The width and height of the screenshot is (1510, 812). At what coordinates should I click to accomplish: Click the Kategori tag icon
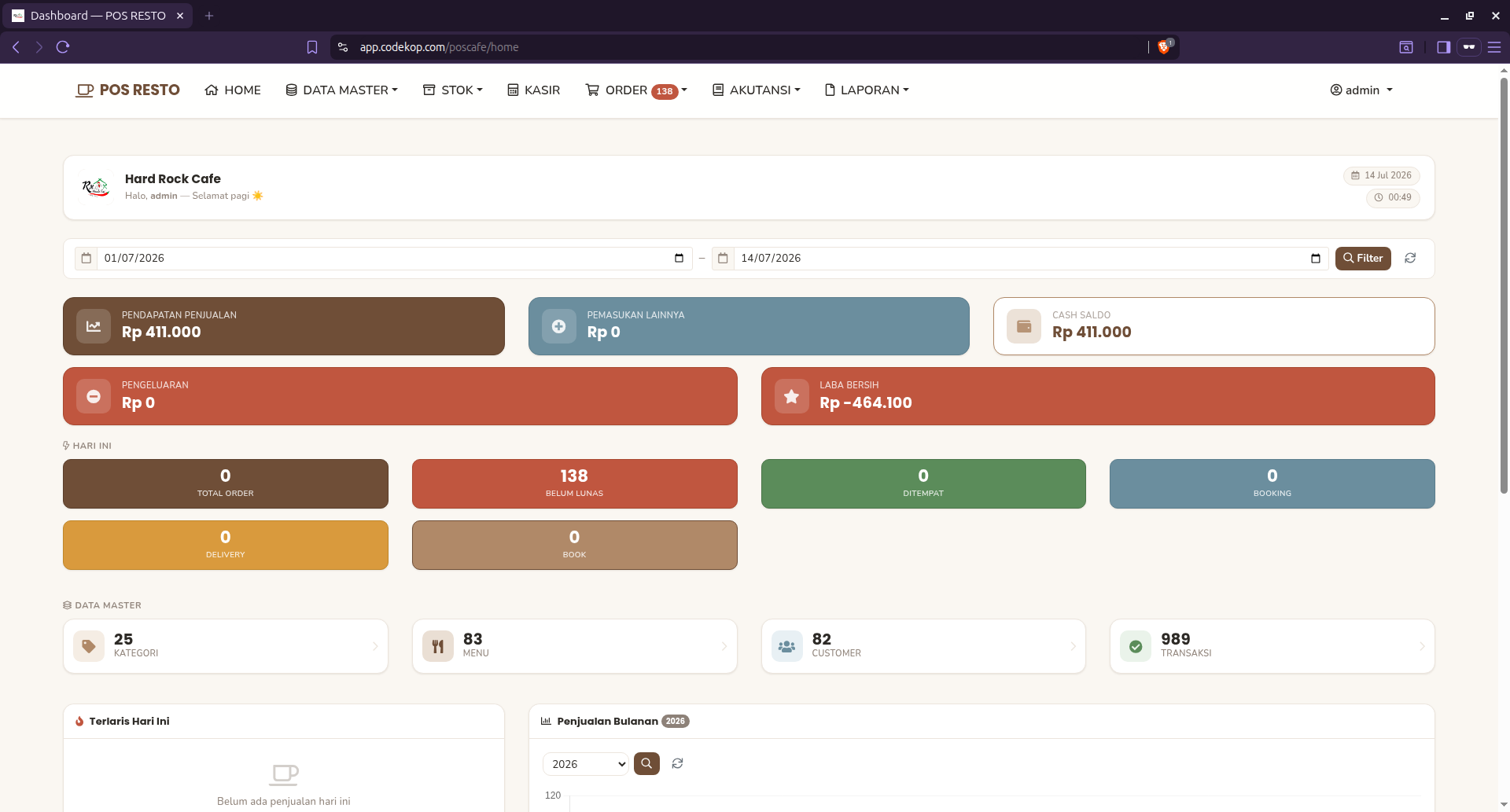point(89,646)
